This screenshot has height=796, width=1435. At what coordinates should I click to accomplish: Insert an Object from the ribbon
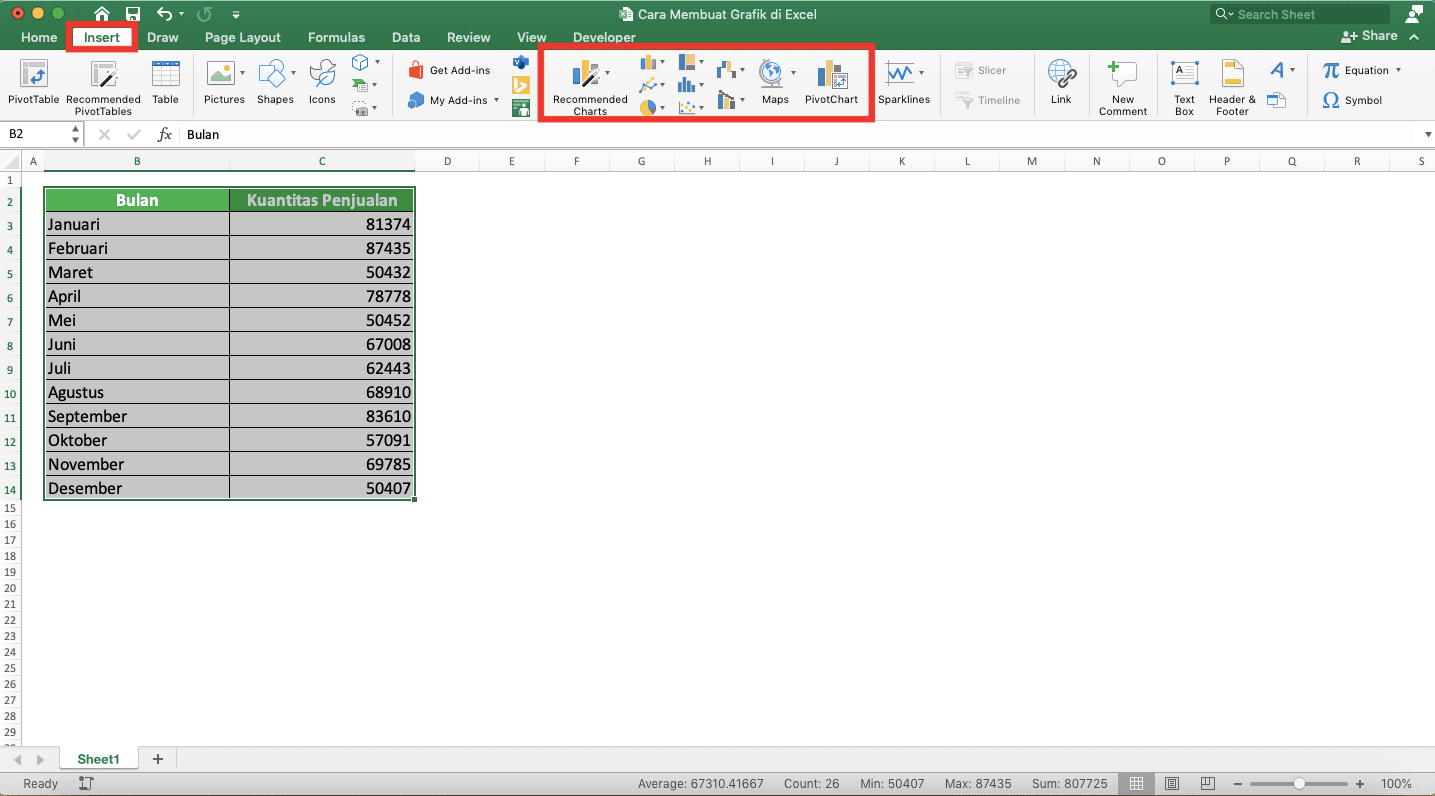(1276, 100)
